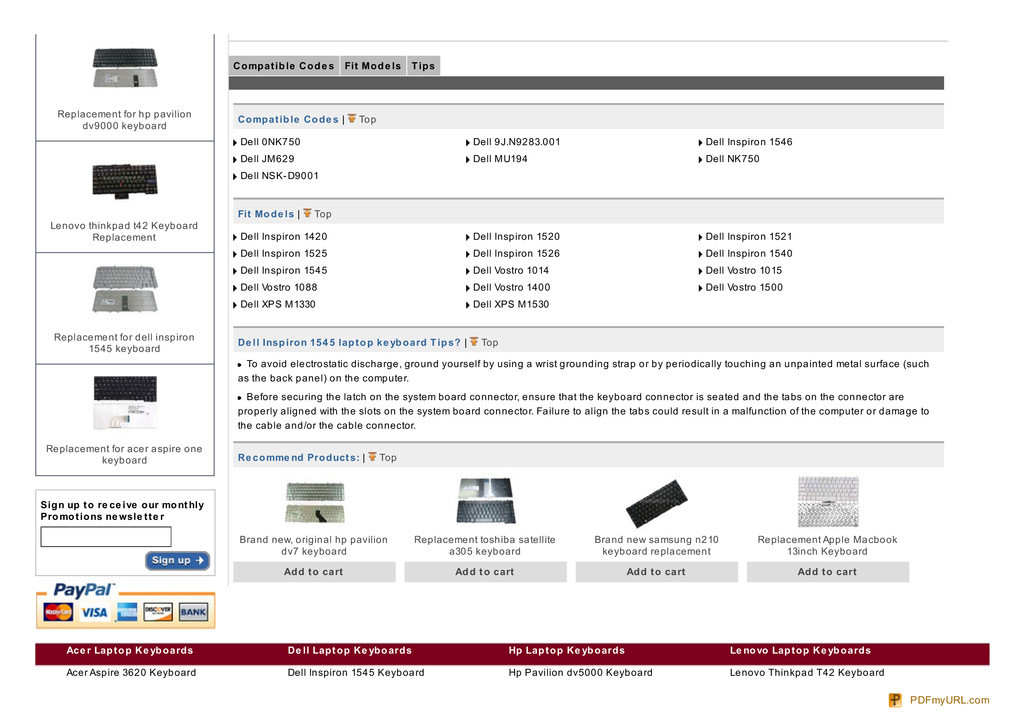Focus the newsletter email input field
This screenshot has width=1024, height=724.
106,537
